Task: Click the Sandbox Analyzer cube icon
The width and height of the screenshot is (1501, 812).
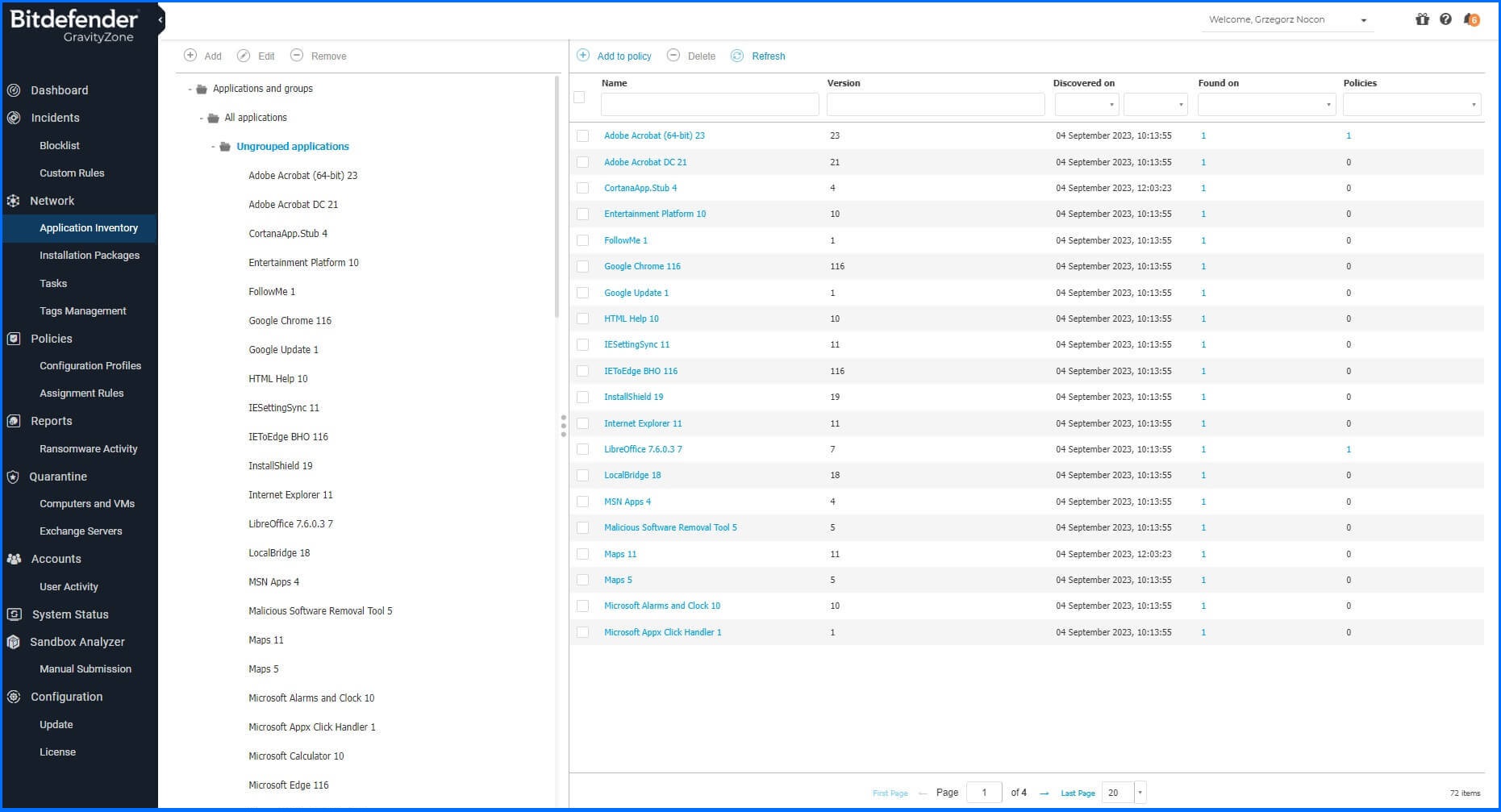Action: pos(14,642)
